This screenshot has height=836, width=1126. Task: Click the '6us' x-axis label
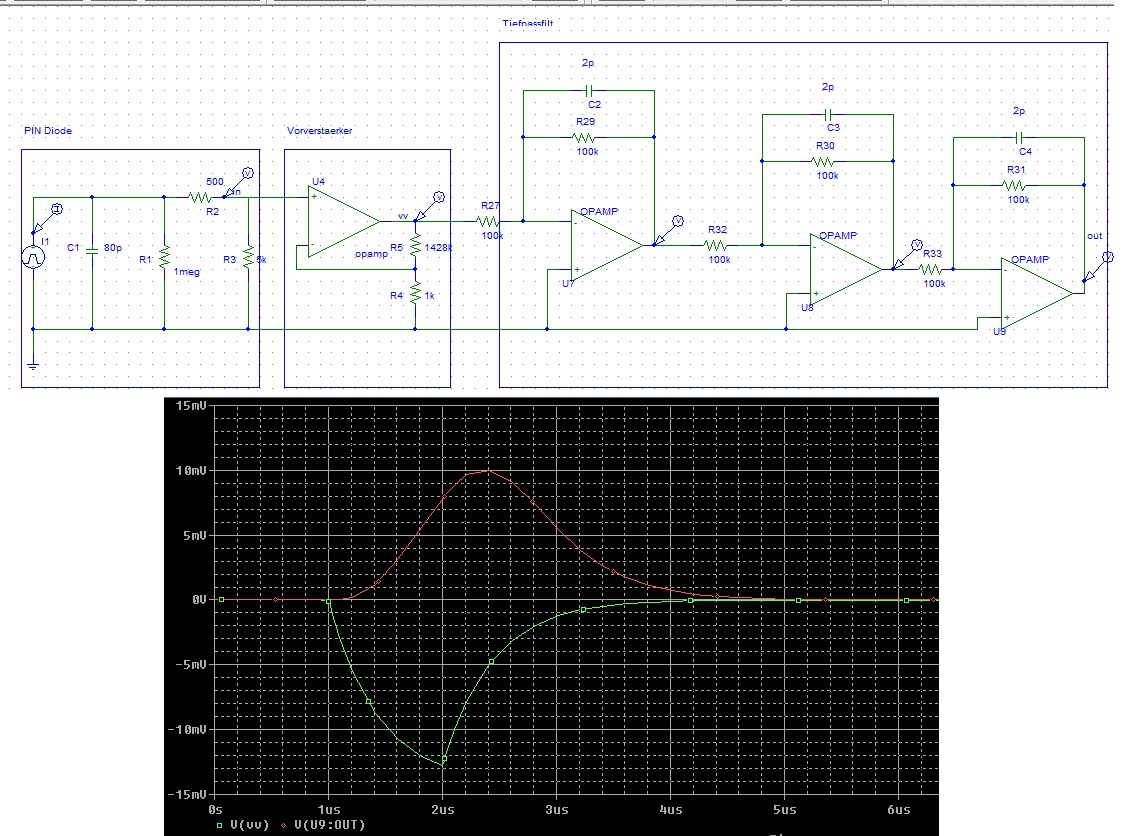[898, 809]
